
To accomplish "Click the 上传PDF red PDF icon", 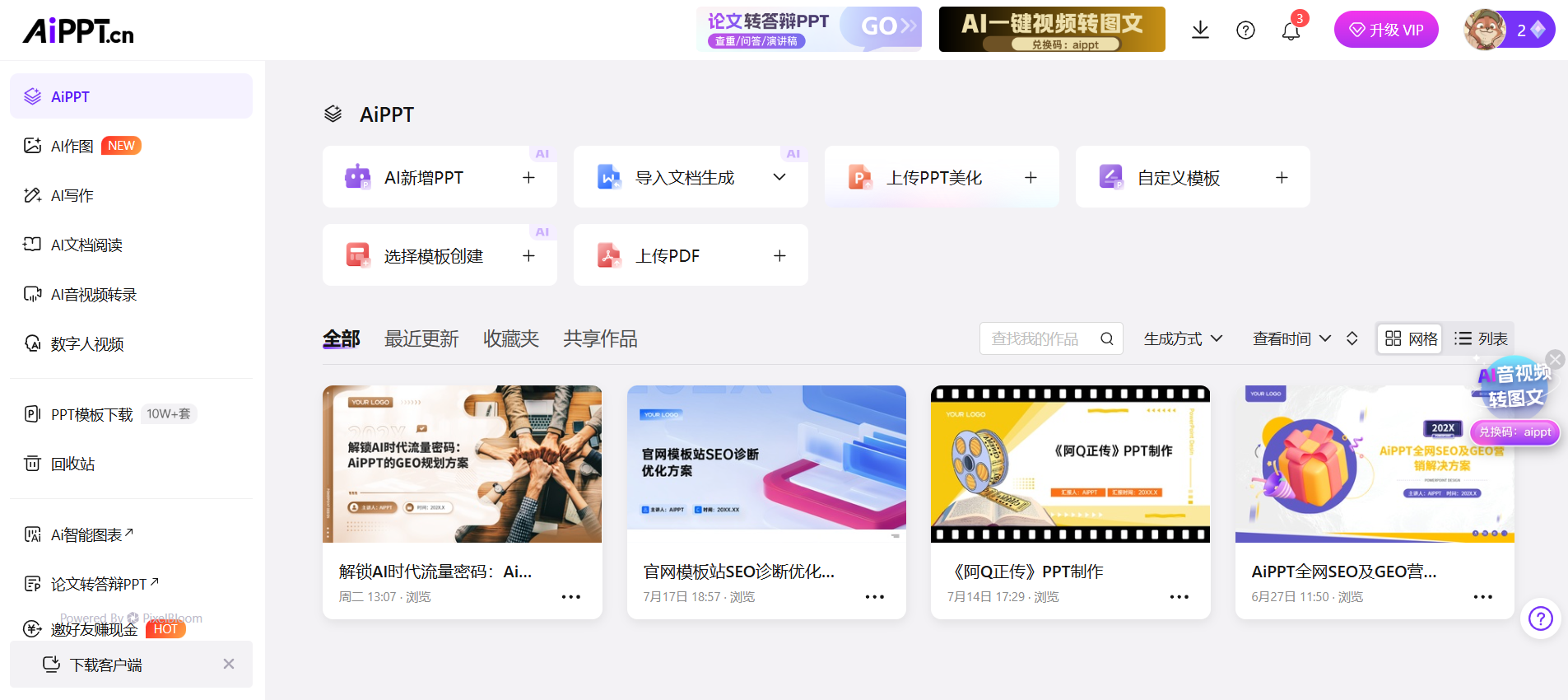I will tap(608, 256).
